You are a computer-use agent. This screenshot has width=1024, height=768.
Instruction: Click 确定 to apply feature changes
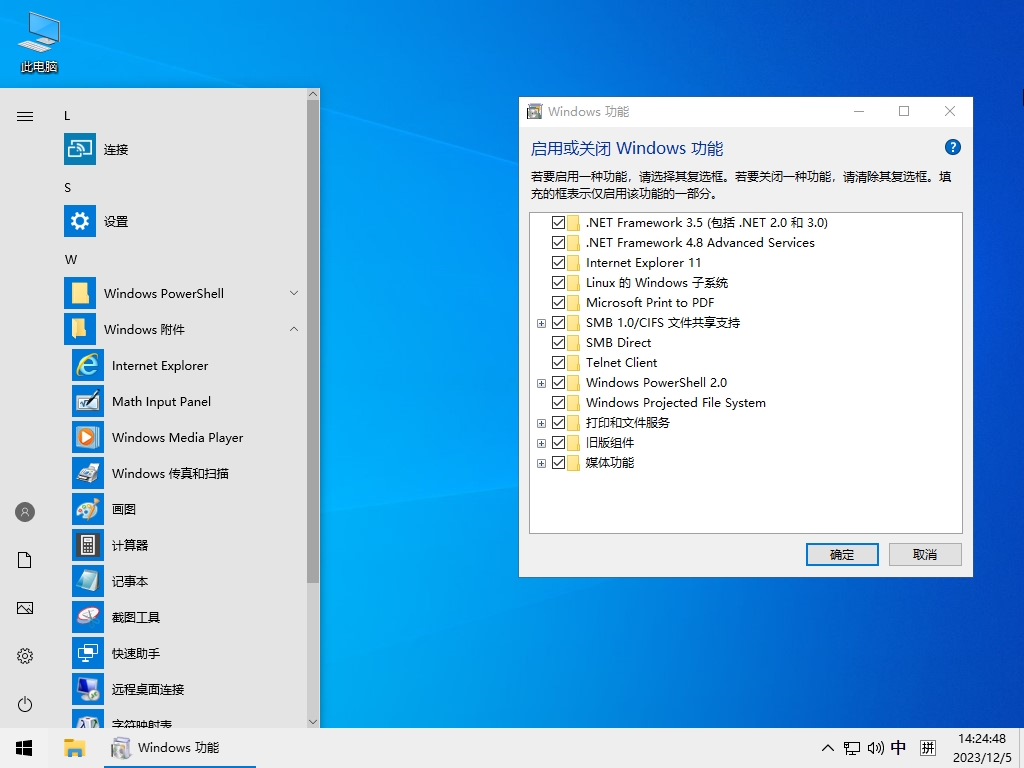(x=841, y=554)
